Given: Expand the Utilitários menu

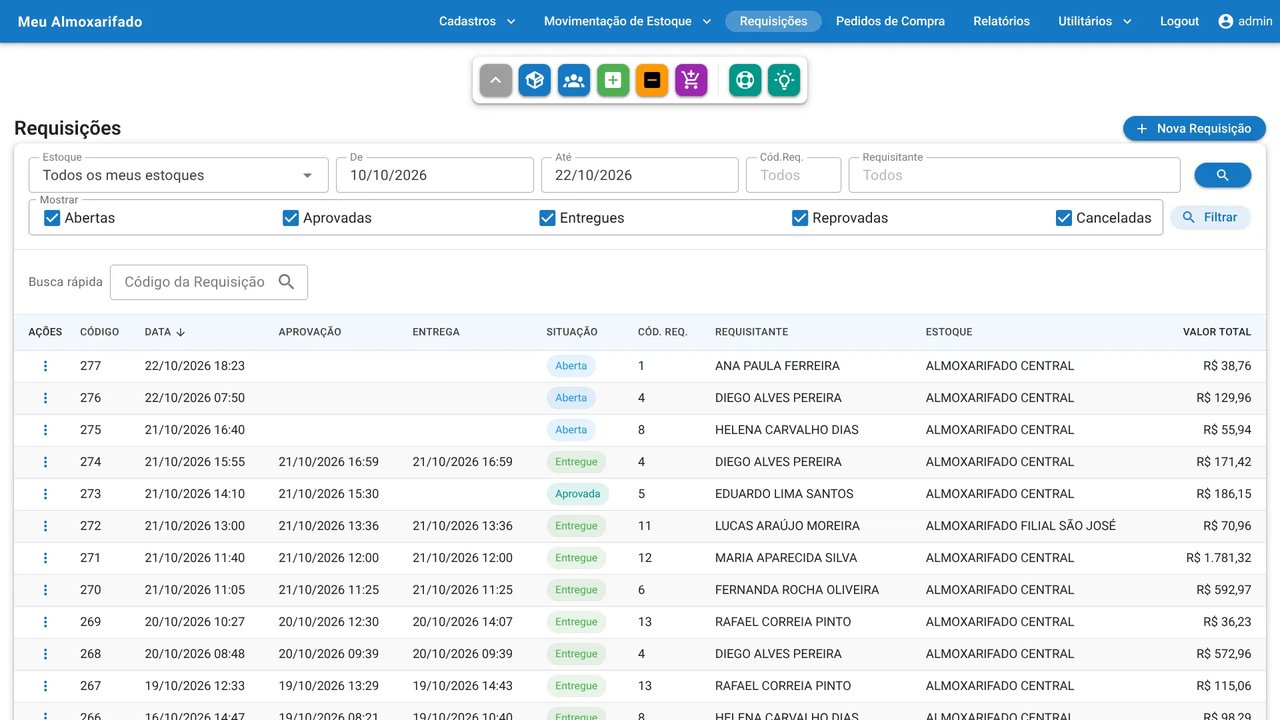Looking at the screenshot, I should coord(1095,21).
